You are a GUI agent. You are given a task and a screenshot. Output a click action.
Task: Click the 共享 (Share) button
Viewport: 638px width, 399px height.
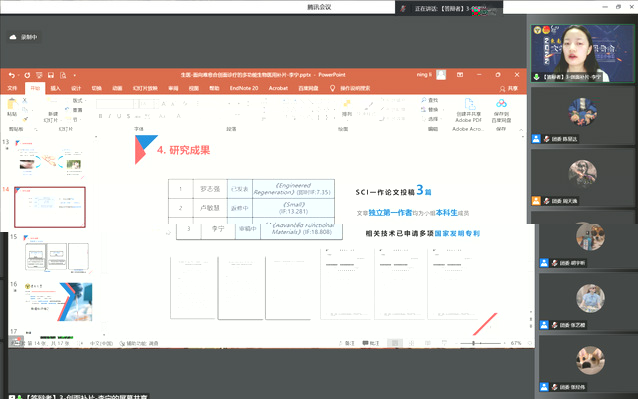point(509,89)
